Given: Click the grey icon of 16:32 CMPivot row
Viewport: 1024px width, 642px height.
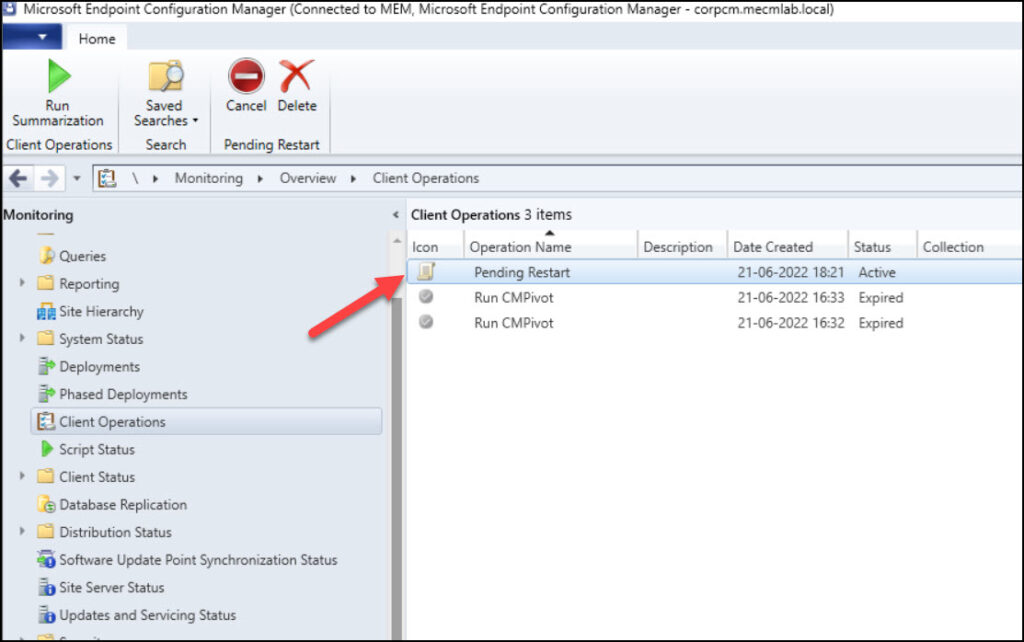Looking at the screenshot, I should coord(426,322).
